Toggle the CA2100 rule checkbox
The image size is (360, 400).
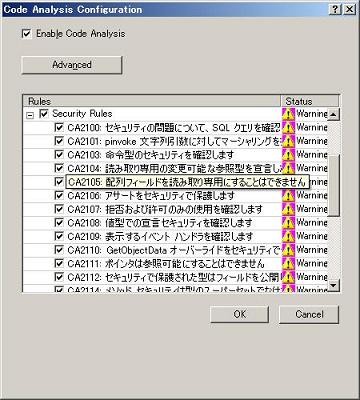pos(59,127)
